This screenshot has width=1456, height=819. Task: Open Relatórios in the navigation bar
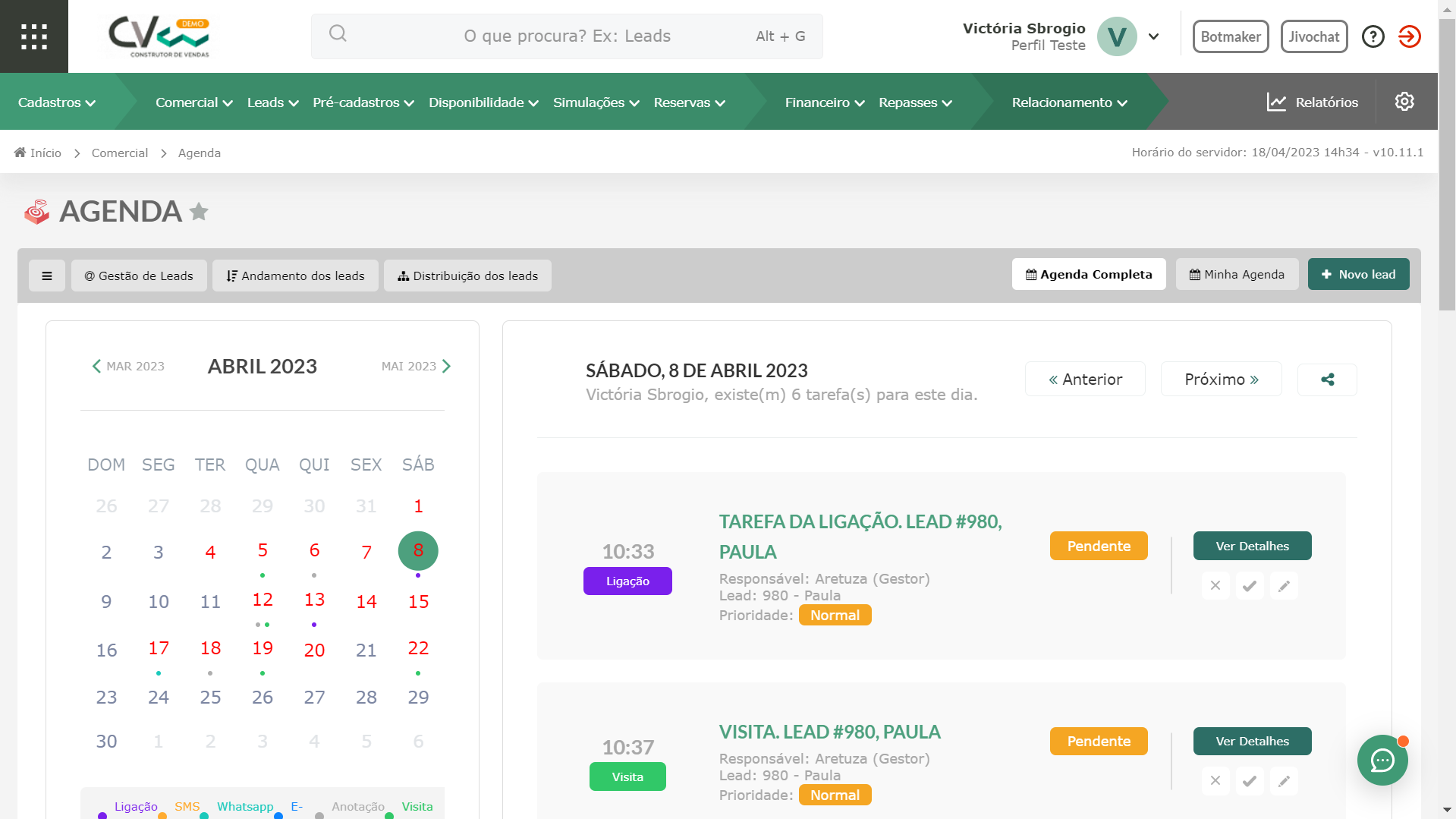[x=1313, y=102]
